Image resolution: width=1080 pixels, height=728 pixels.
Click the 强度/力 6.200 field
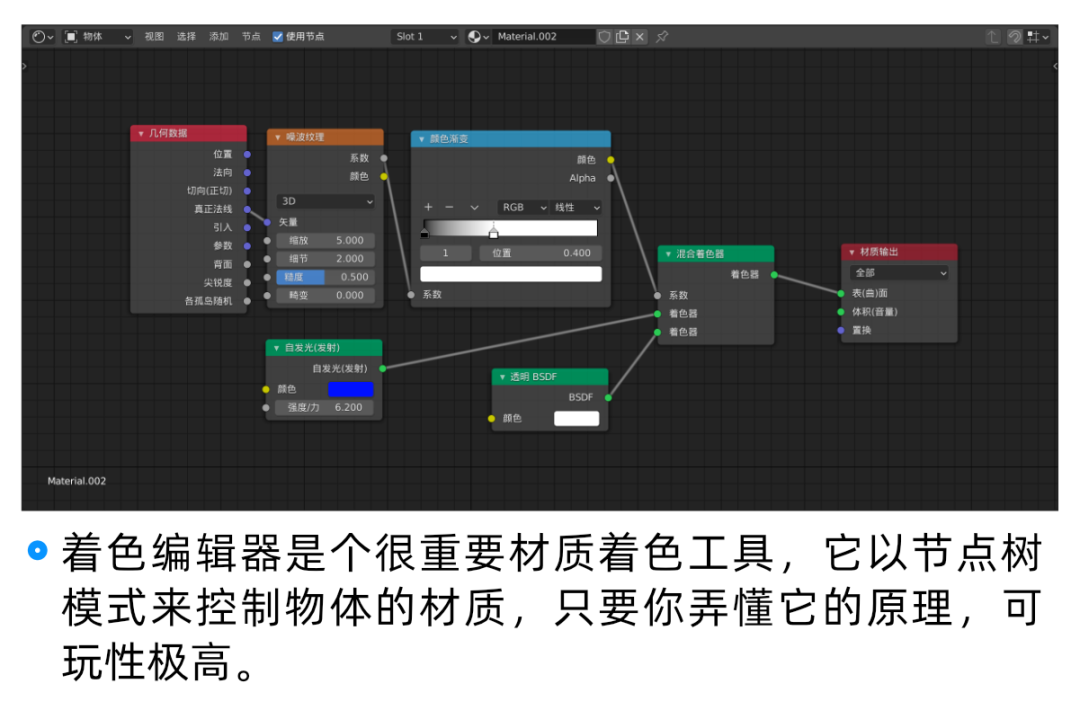point(324,407)
